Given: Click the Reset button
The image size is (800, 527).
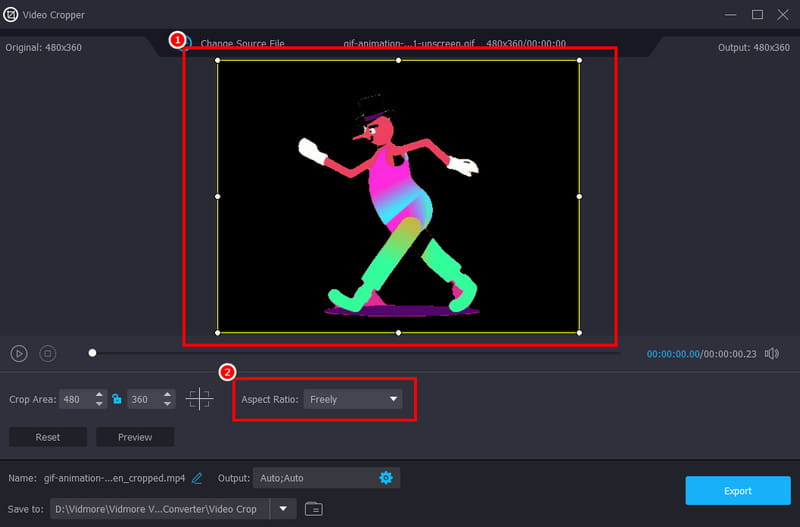Looking at the screenshot, I should click(48, 437).
